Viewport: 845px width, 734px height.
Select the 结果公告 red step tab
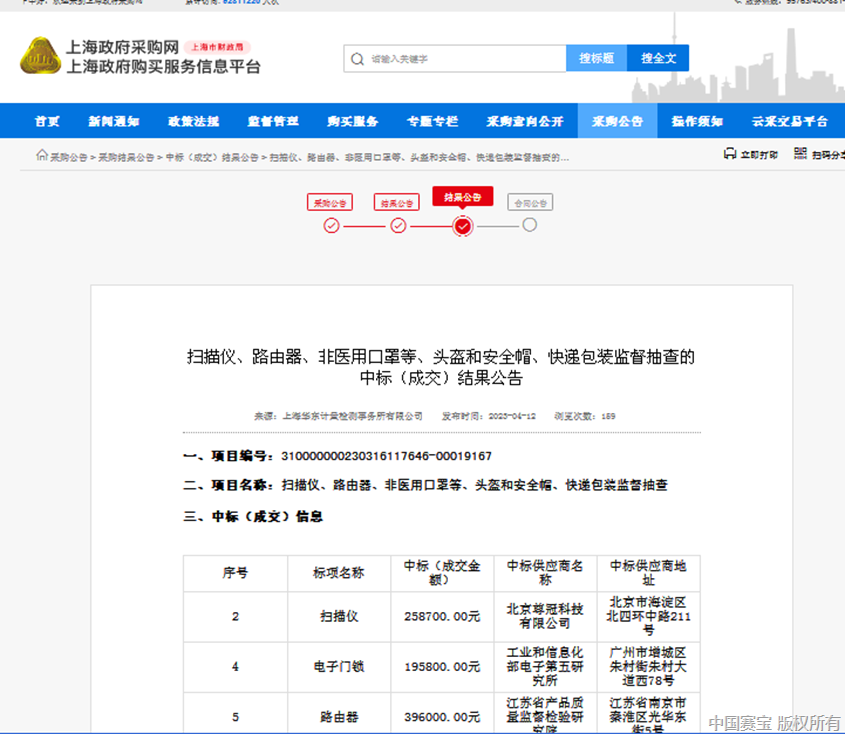(462, 198)
